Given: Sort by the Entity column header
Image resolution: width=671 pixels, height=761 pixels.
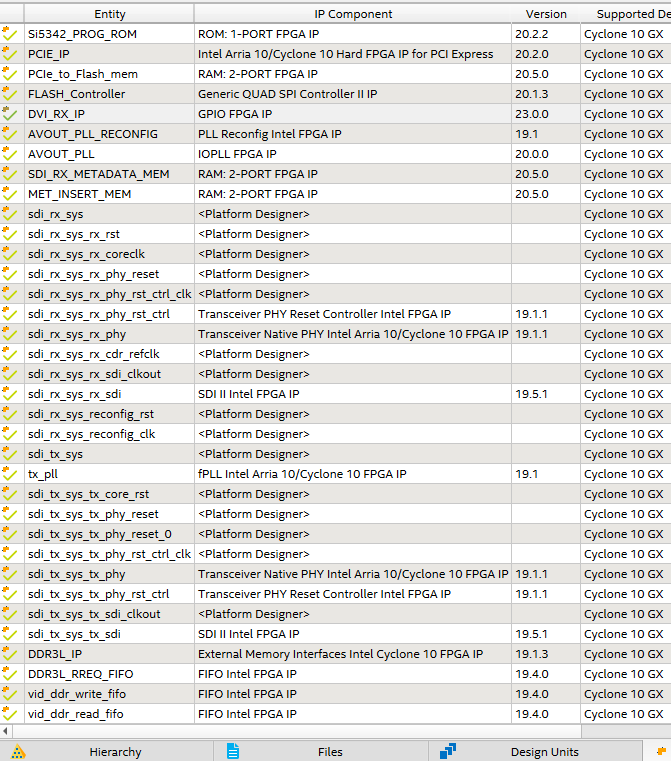Looking at the screenshot, I should click(110, 14).
